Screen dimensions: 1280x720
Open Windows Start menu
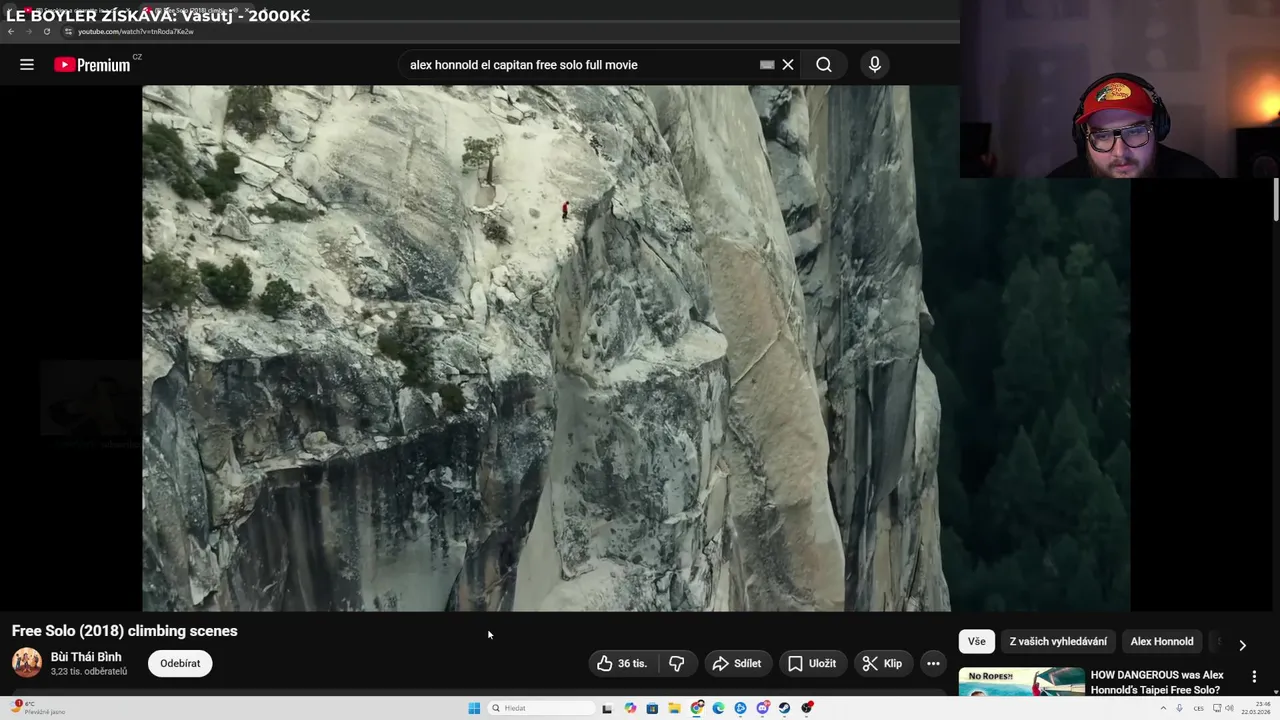(x=474, y=708)
